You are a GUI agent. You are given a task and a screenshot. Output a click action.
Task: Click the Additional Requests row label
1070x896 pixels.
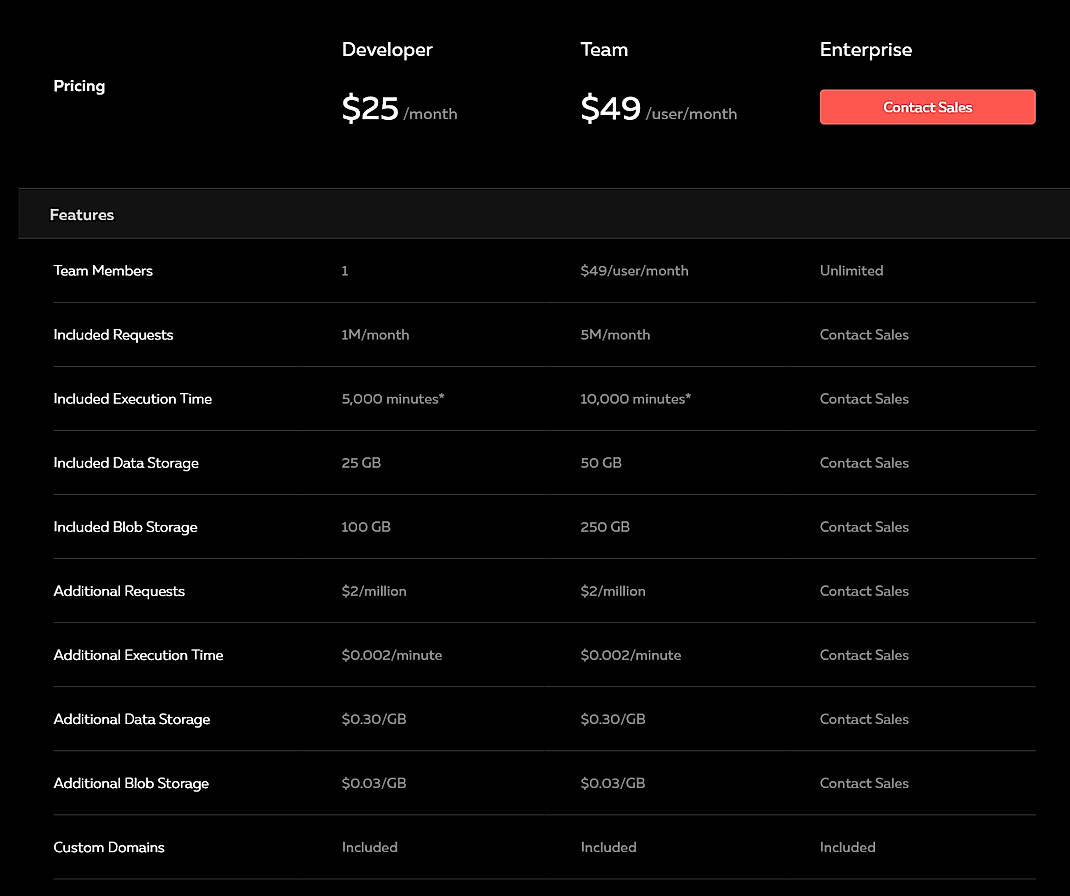click(x=119, y=592)
